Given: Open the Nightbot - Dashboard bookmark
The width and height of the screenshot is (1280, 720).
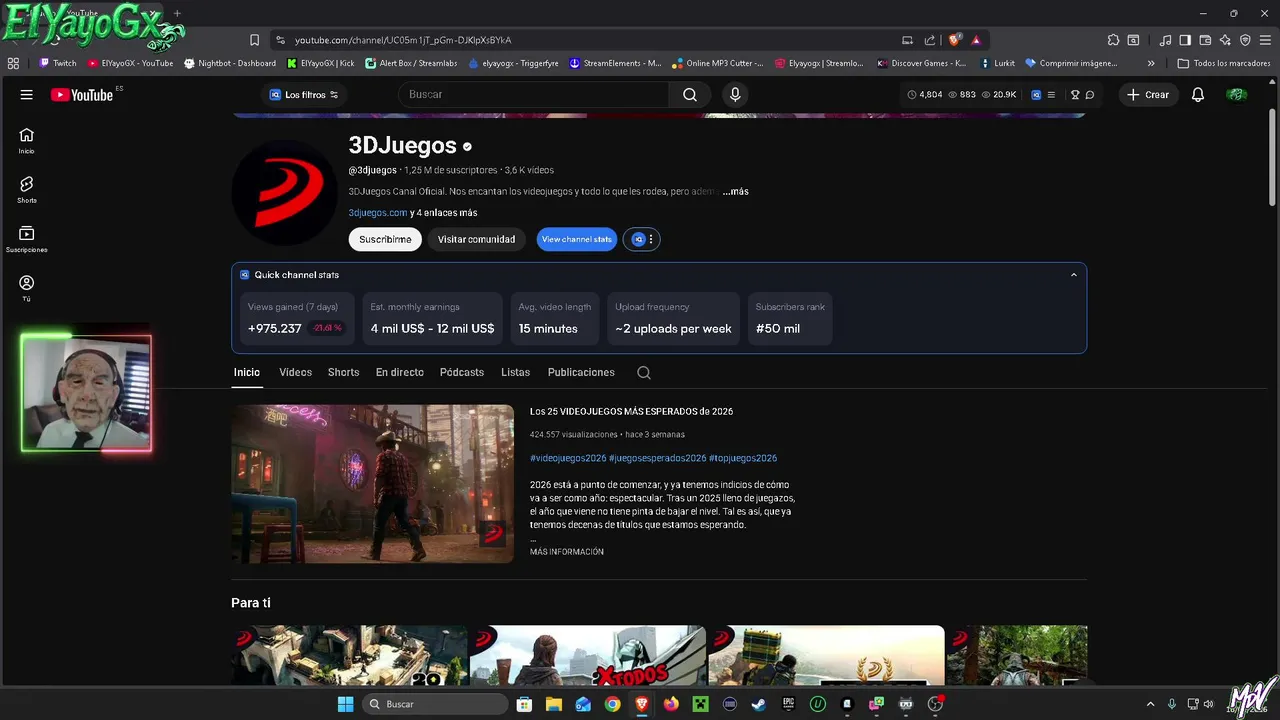Looking at the screenshot, I should click(229, 63).
